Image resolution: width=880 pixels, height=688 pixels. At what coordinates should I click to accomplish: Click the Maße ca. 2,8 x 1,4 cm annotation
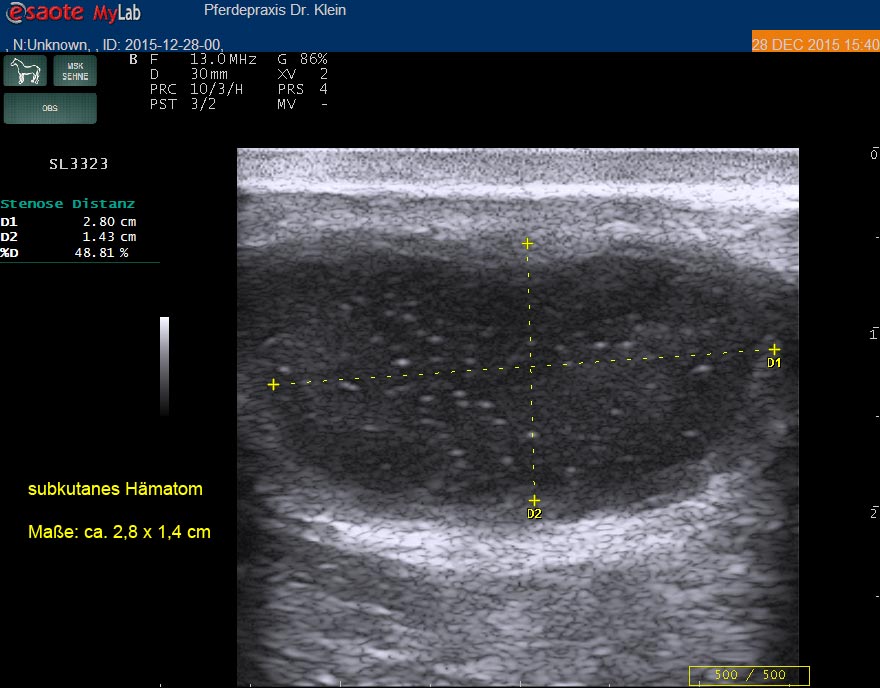coord(119,532)
